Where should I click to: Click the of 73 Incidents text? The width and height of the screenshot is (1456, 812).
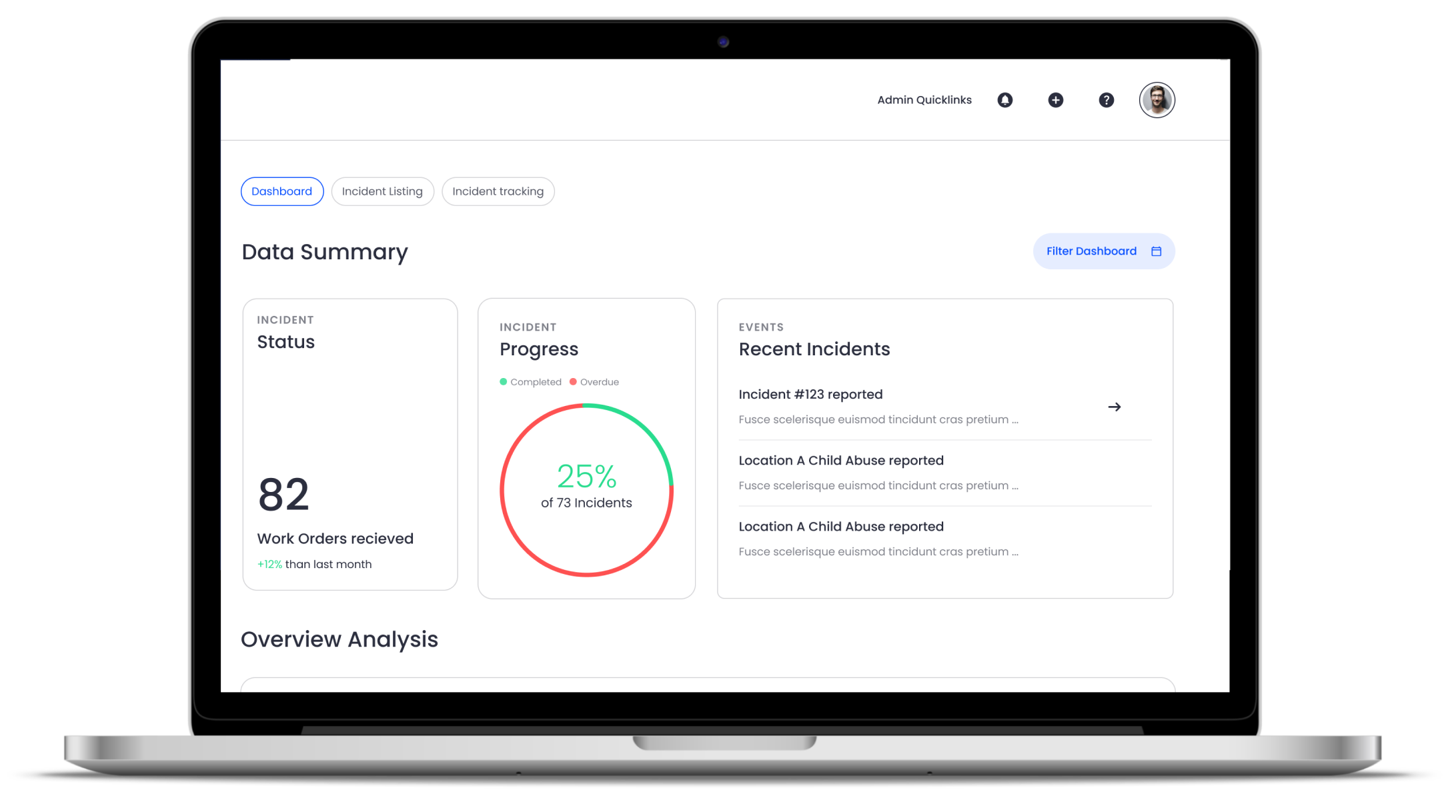click(586, 503)
